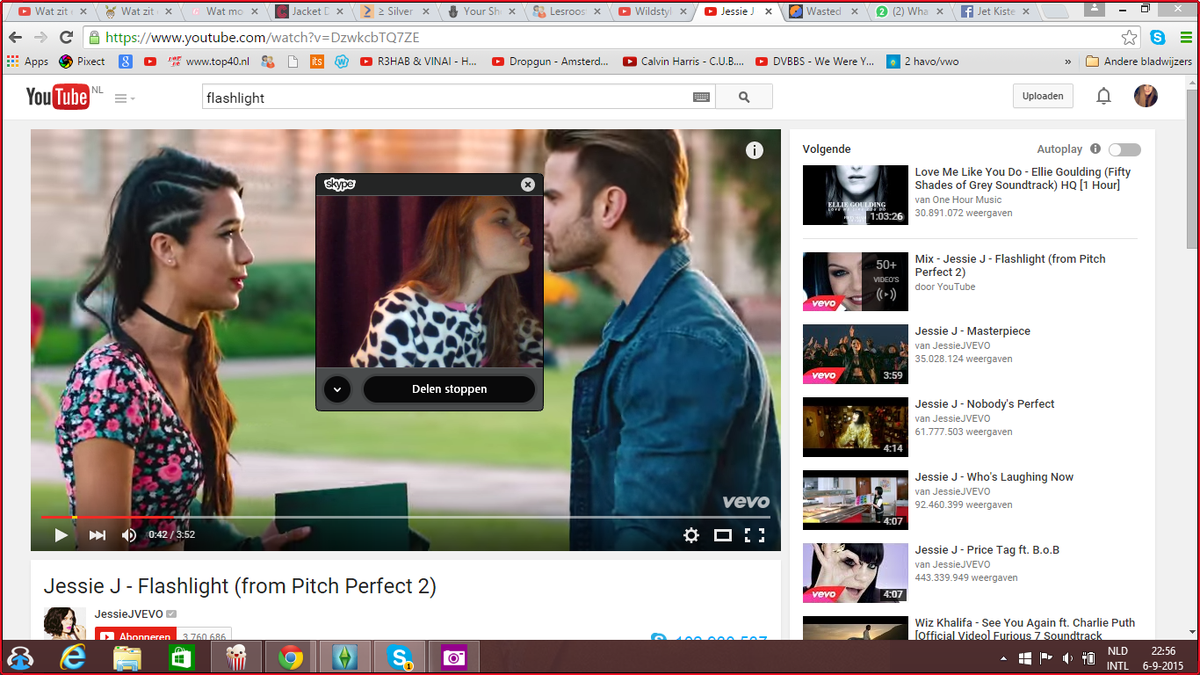Close the Skype sharing popup
1200x675 pixels.
[528, 184]
